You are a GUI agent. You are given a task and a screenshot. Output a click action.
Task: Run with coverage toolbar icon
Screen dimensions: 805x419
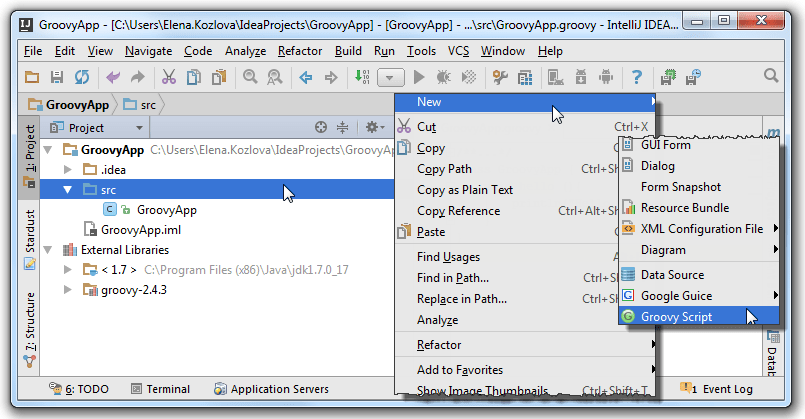pyautogui.click(x=469, y=78)
